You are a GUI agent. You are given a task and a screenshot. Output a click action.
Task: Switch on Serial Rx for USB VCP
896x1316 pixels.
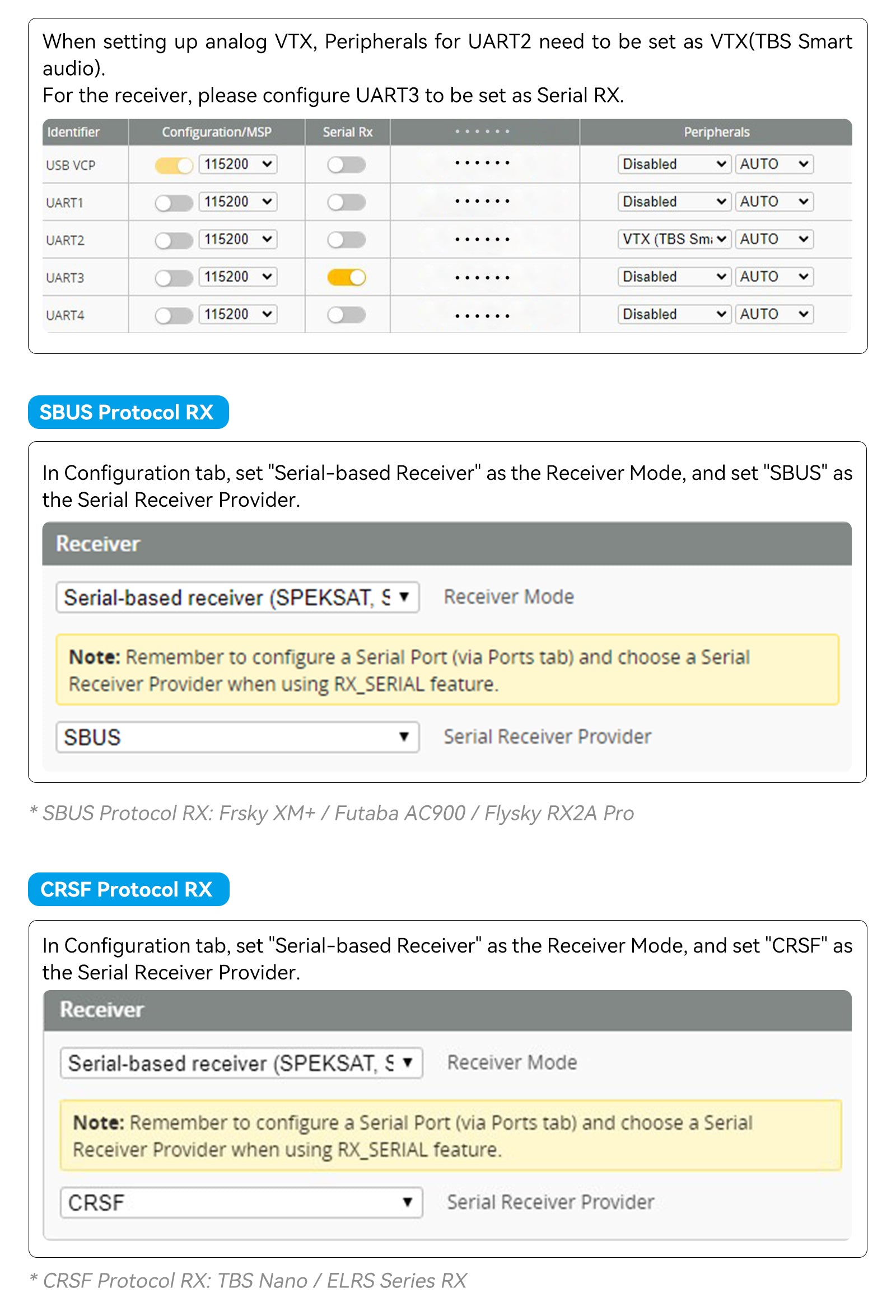(x=346, y=165)
